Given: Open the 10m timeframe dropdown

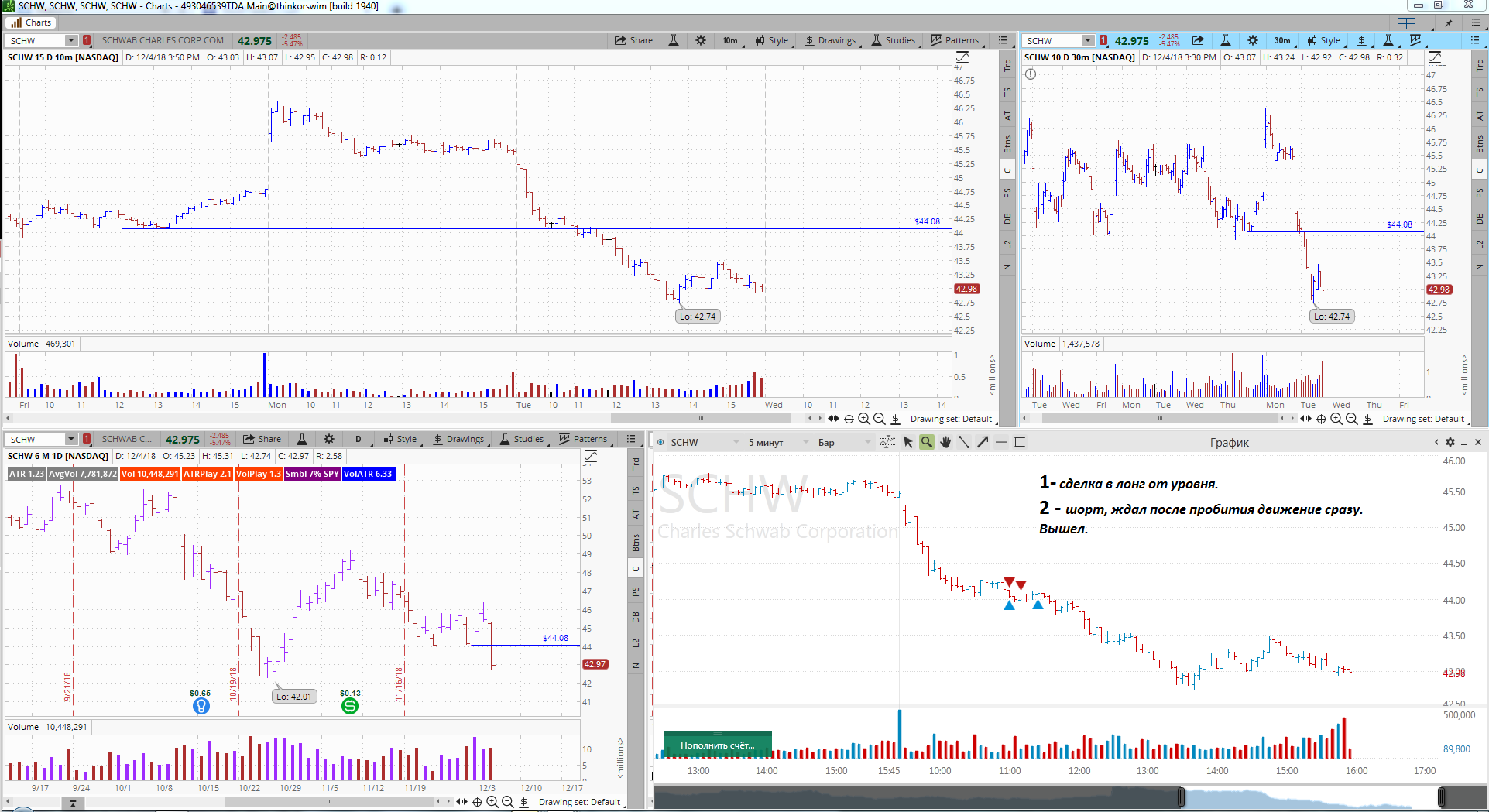Looking at the screenshot, I should tap(729, 40).
